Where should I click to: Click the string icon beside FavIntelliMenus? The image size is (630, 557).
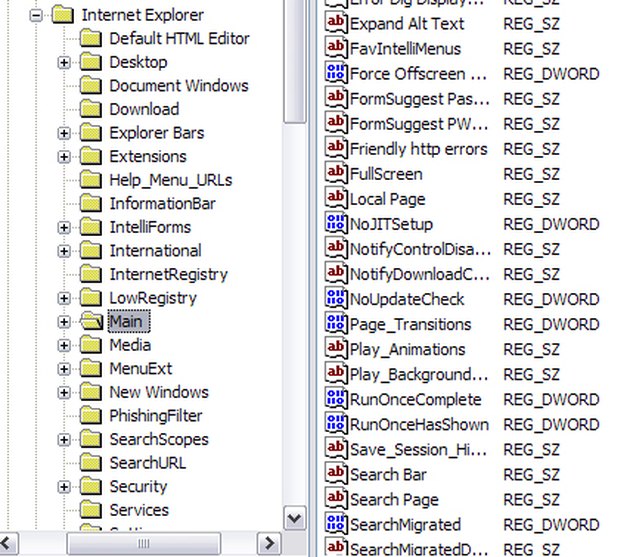click(x=335, y=48)
